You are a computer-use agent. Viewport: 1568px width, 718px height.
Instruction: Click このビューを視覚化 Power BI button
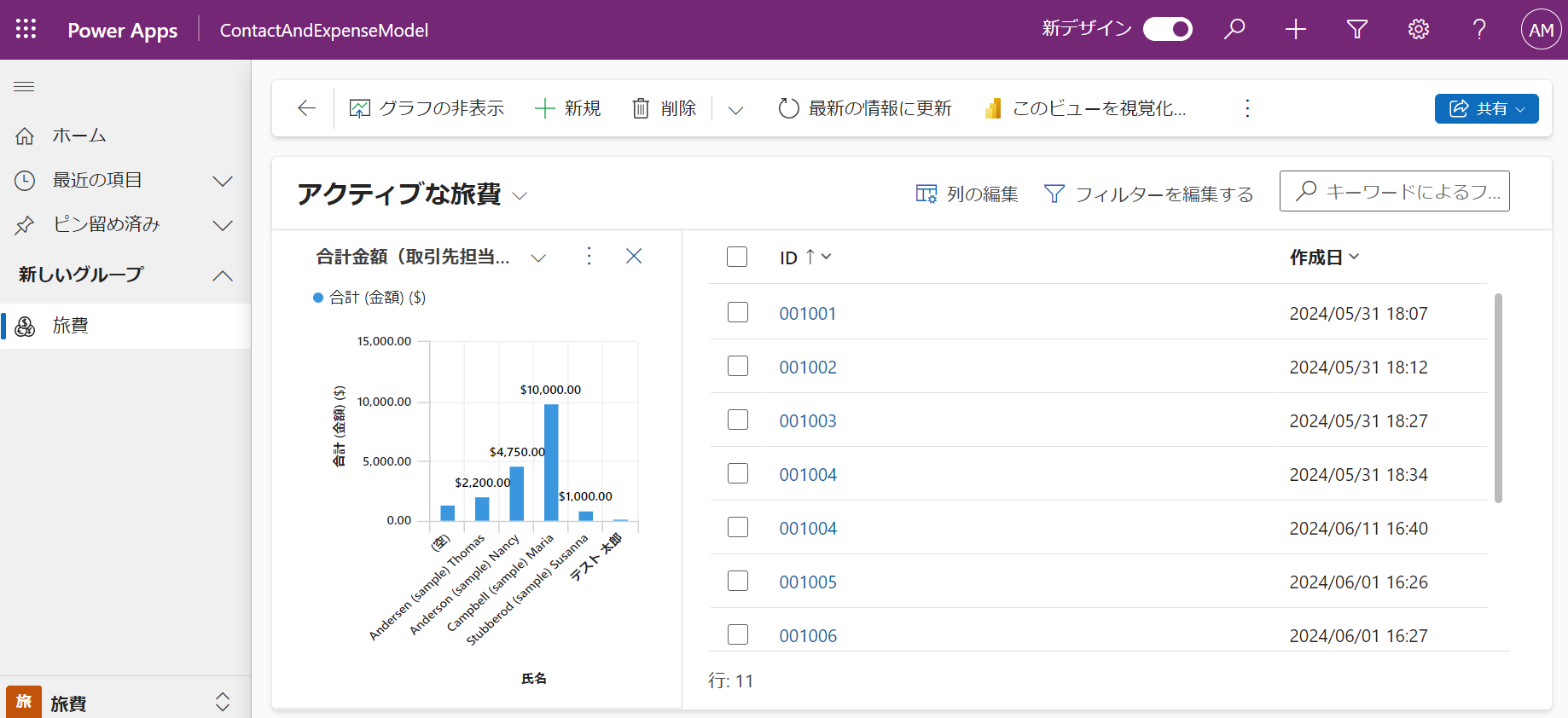1085,108
